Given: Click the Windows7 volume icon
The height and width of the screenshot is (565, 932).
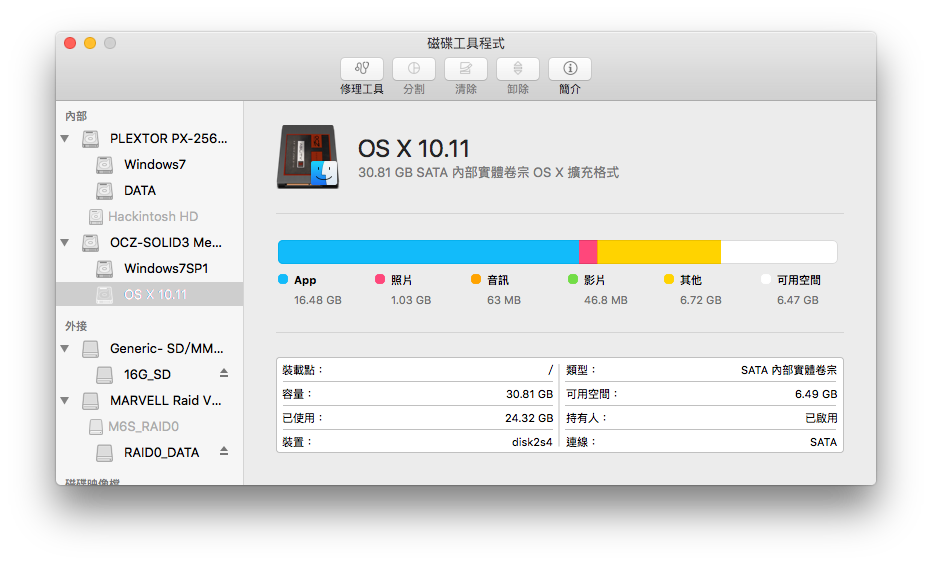Looking at the screenshot, I should pos(105,165).
